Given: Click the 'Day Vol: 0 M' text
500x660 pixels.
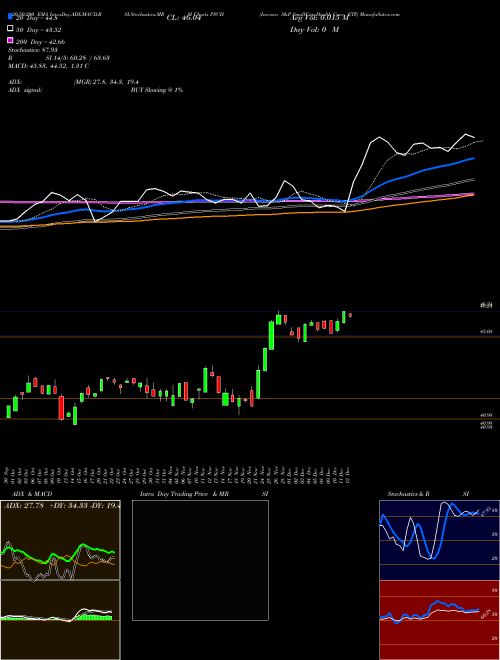Looking at the screenshot, I should 314,29.
